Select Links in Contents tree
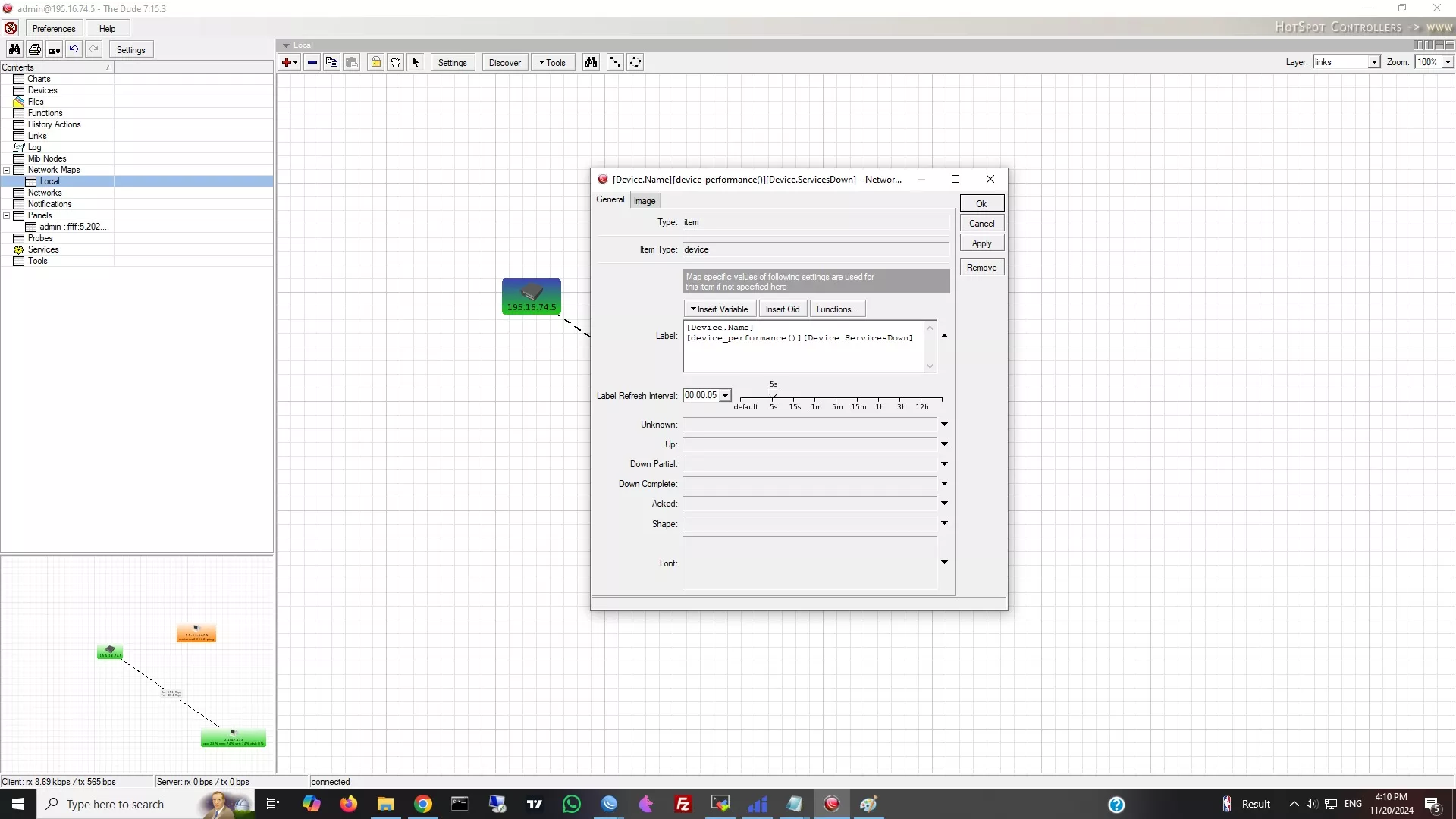The image size is (1456, 819). tap(37, 136)
